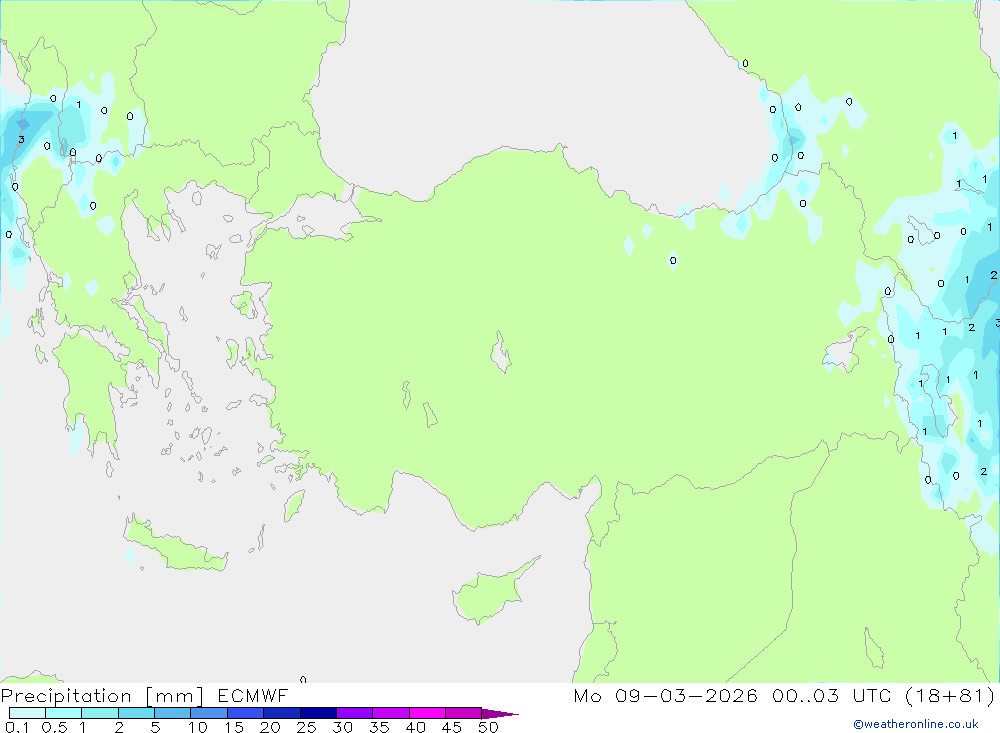
Task: Pick the 35–40 mm purple swatch
Action: [390, 713]
